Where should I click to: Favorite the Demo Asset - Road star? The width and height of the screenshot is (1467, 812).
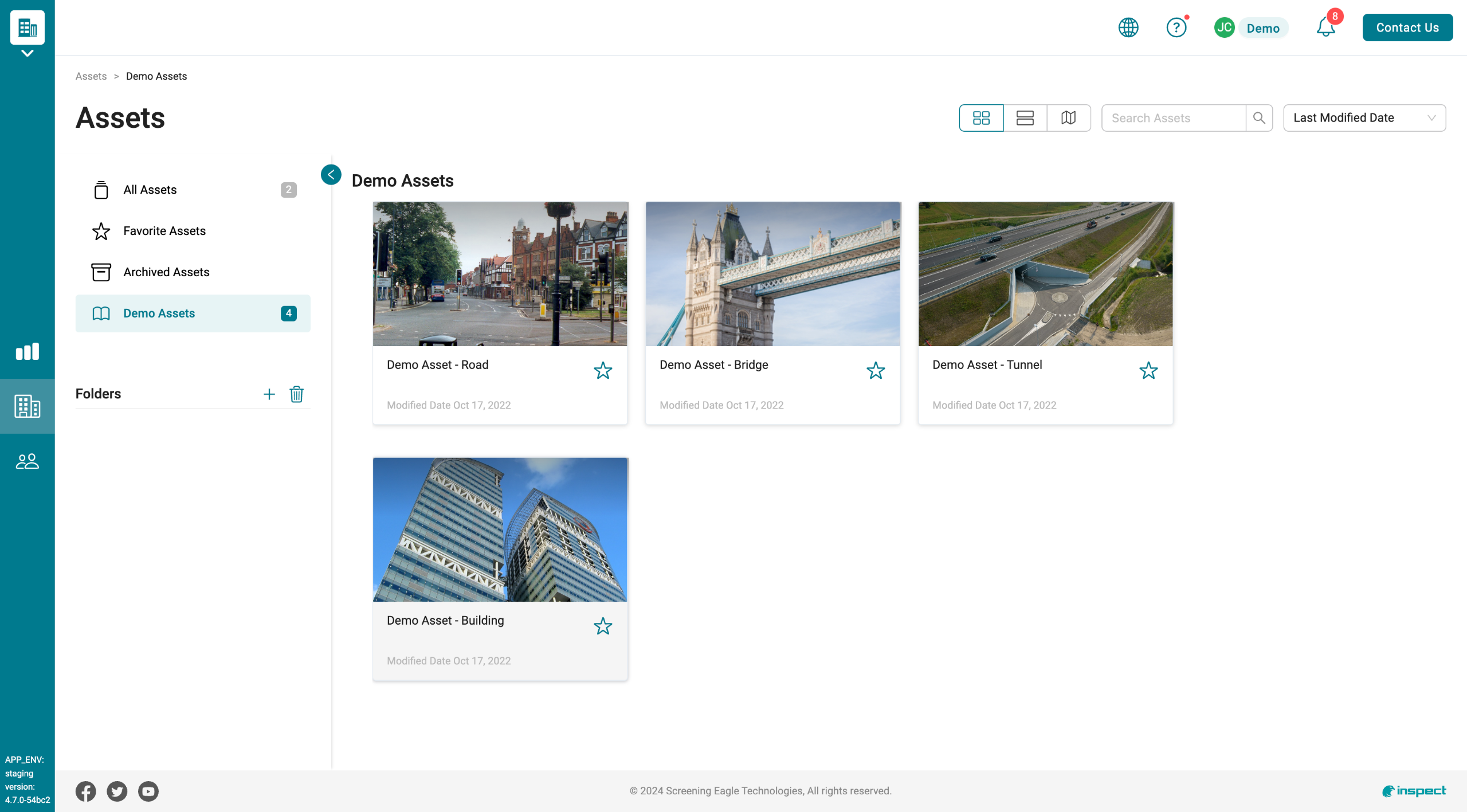(603, 371)
